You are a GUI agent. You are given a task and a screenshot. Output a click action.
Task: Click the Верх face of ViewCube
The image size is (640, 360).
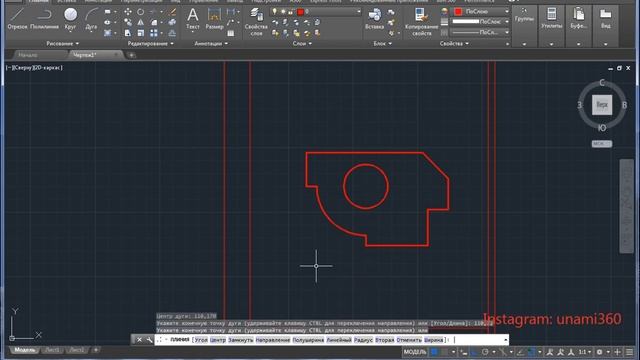point(602,105)
